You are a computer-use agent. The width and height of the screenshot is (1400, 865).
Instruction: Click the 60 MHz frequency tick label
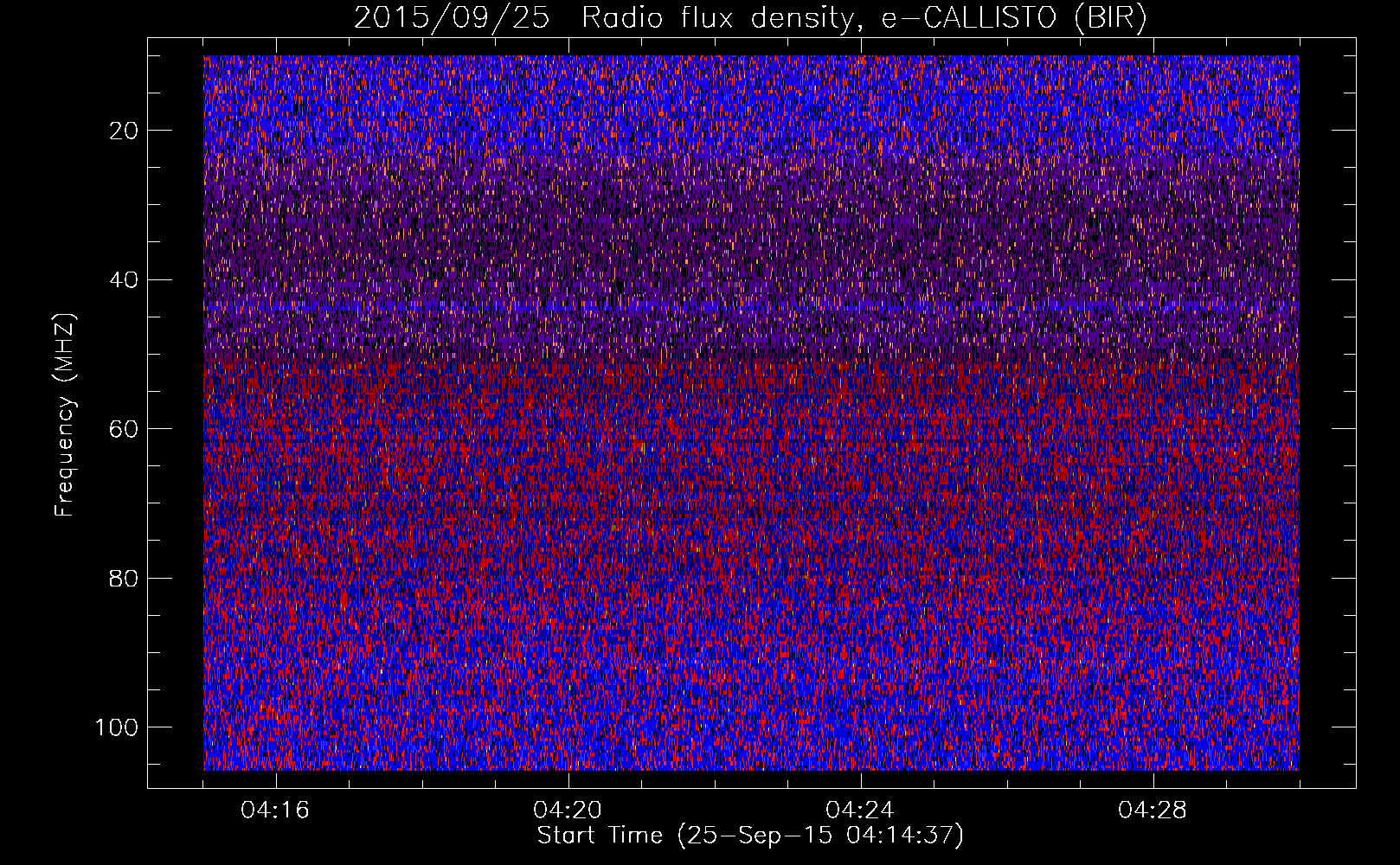[x=125, y=429]
